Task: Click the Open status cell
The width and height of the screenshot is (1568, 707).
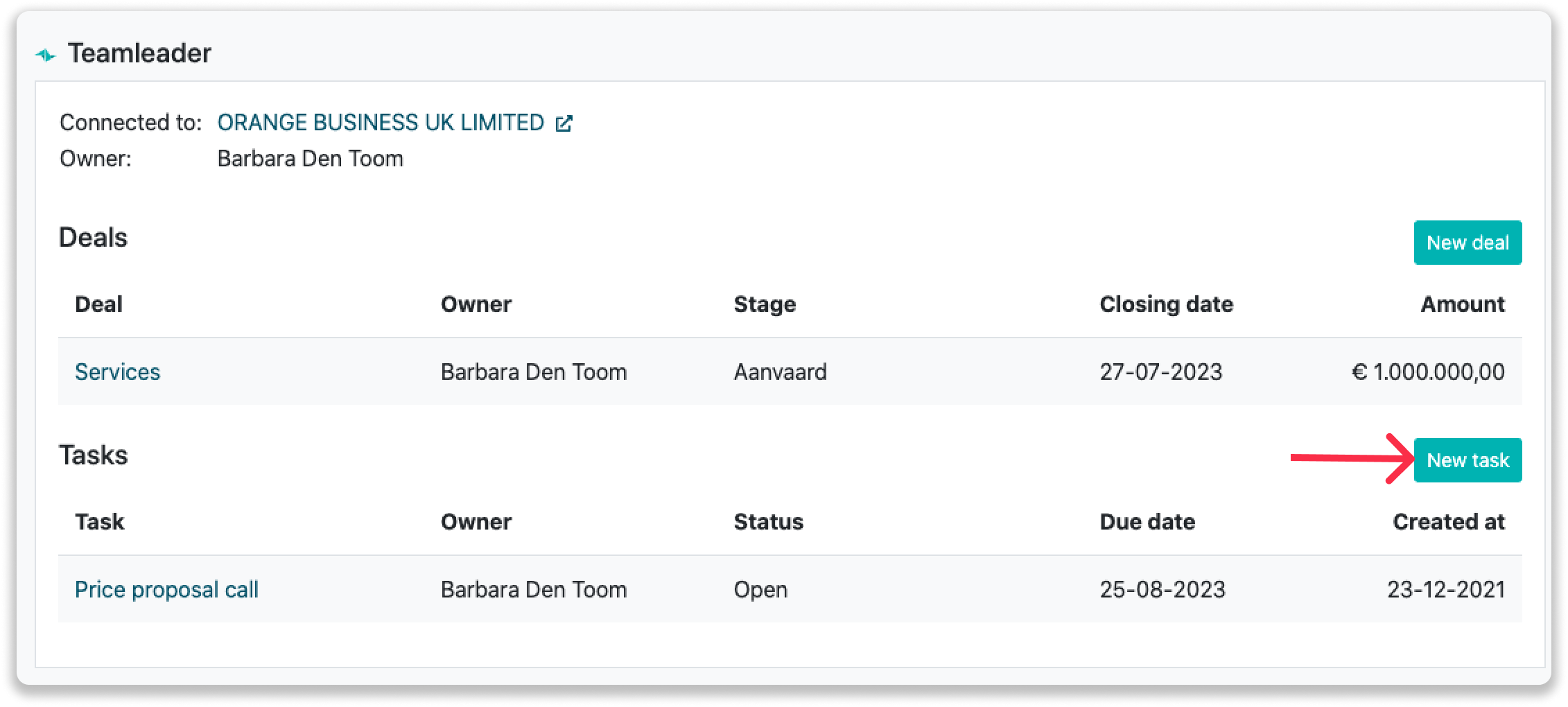Action: [760, 590]
